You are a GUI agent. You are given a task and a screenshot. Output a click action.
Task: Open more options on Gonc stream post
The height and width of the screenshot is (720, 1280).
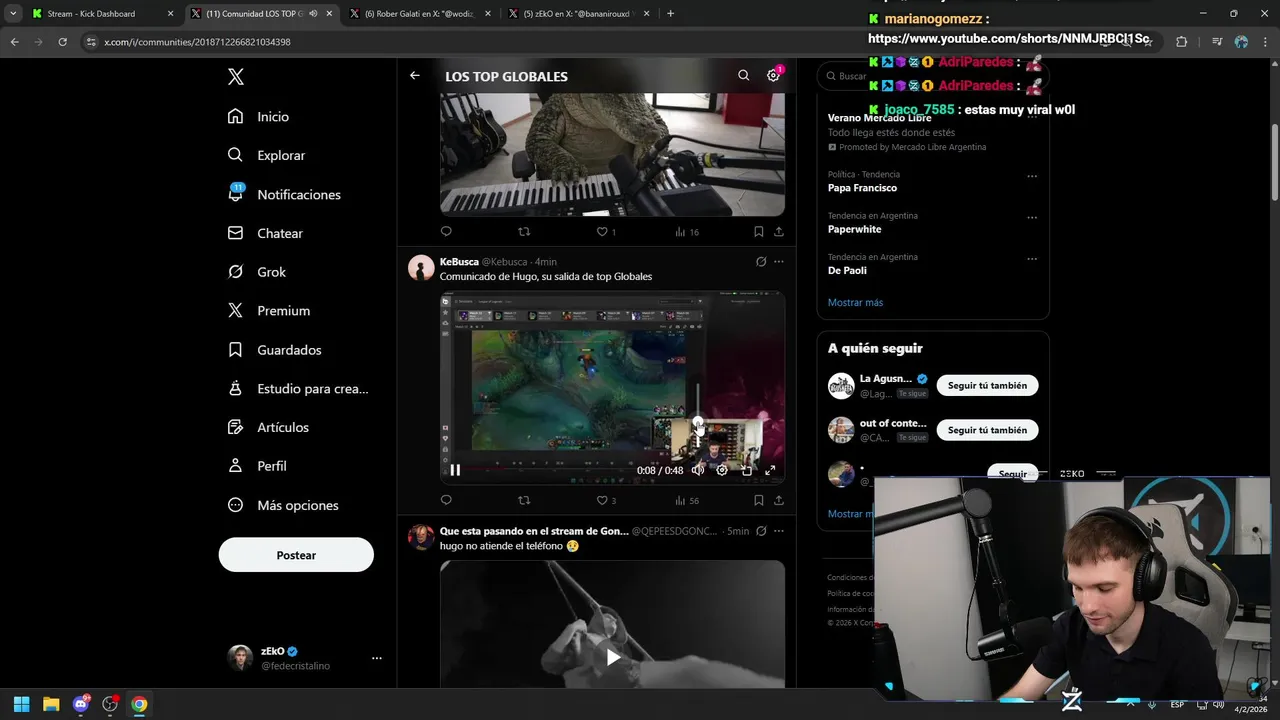pyautogui.click(x=779, y=531)
